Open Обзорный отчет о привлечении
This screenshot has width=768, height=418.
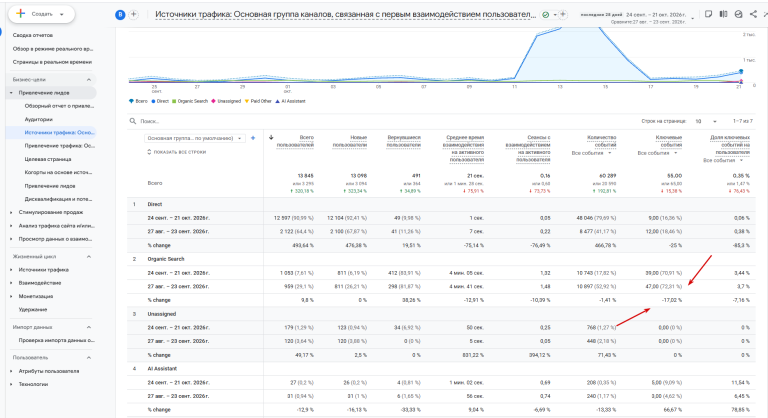[x=59, y=106]
